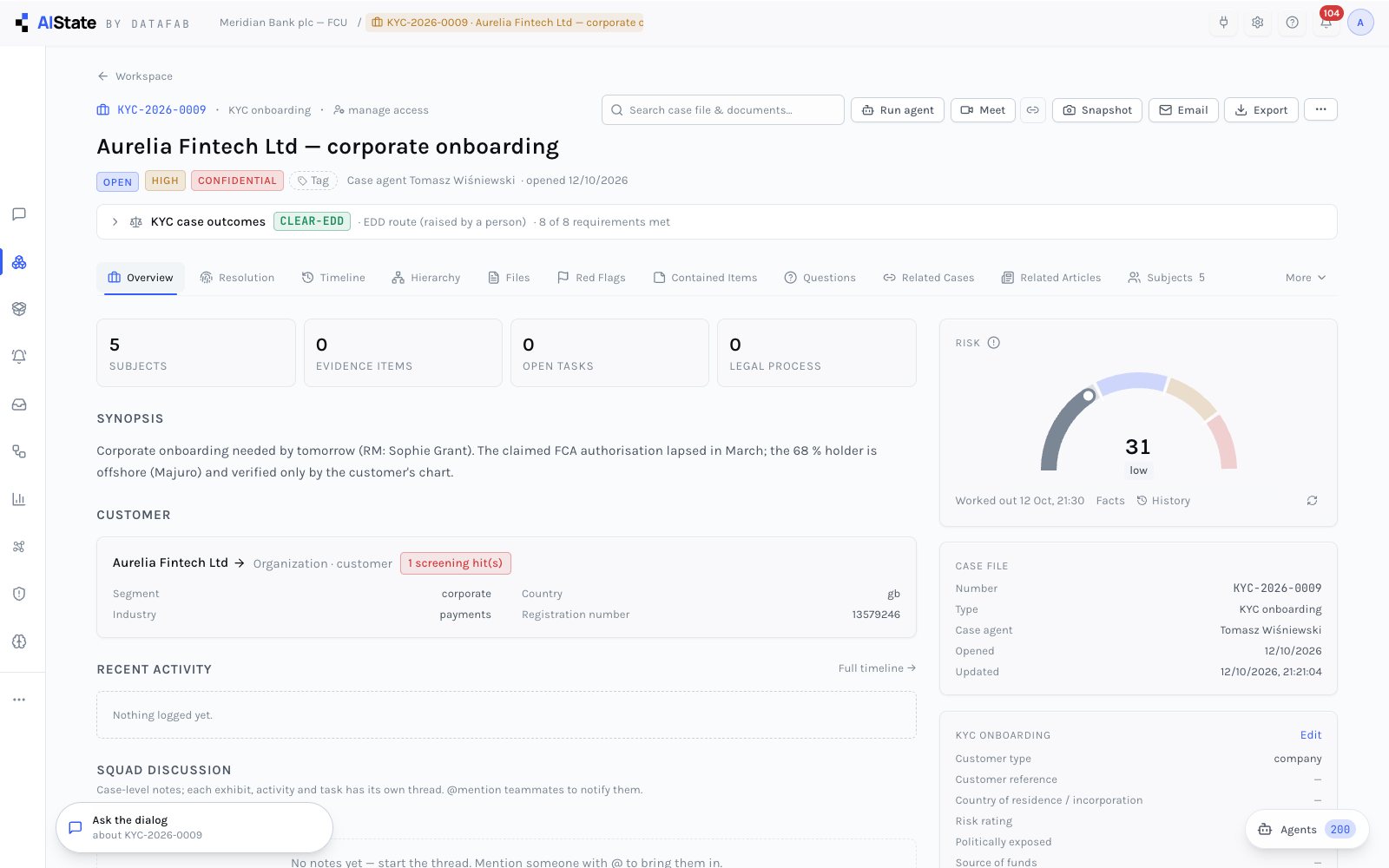Open the shield icon in the sidebar

pyautogui.click(x=19, y=594)
